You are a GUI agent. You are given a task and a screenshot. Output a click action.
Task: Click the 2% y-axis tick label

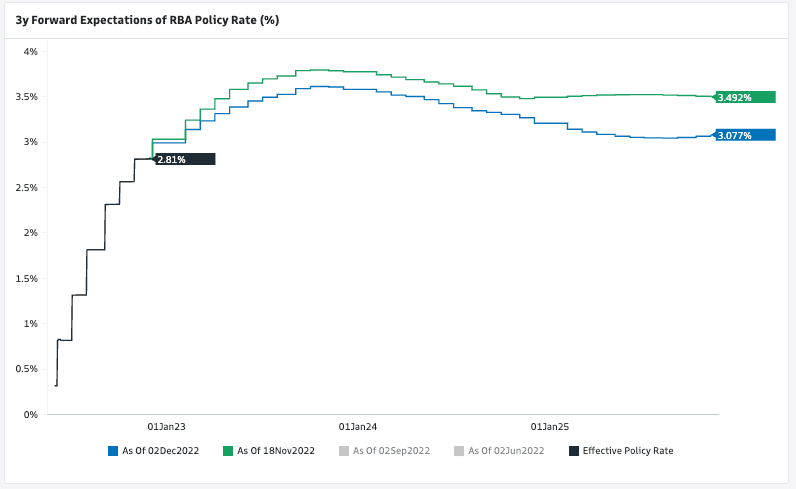[30, 233]
